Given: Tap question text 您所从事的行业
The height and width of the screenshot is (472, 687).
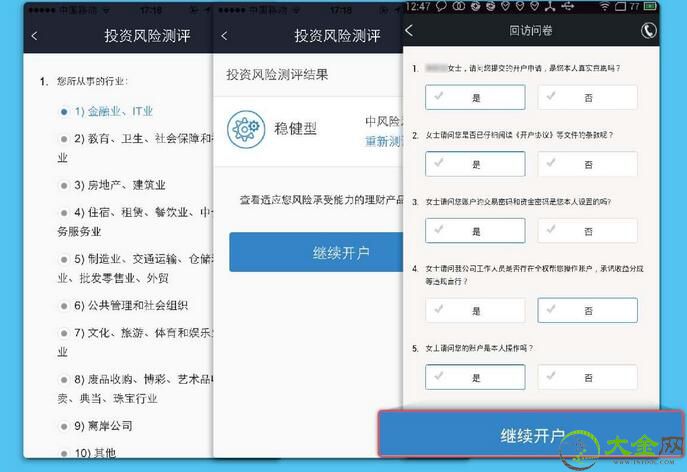Looking at the screenshot, I should tap(92, 81).
